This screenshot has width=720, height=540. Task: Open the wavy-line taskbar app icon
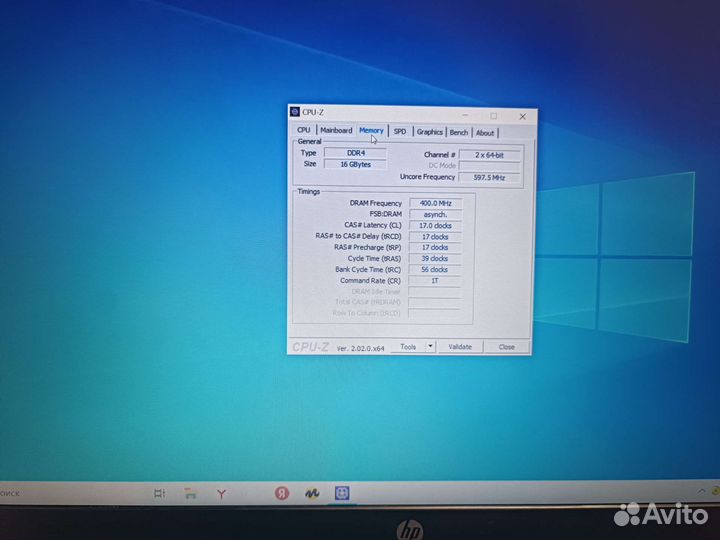[312, 494]
